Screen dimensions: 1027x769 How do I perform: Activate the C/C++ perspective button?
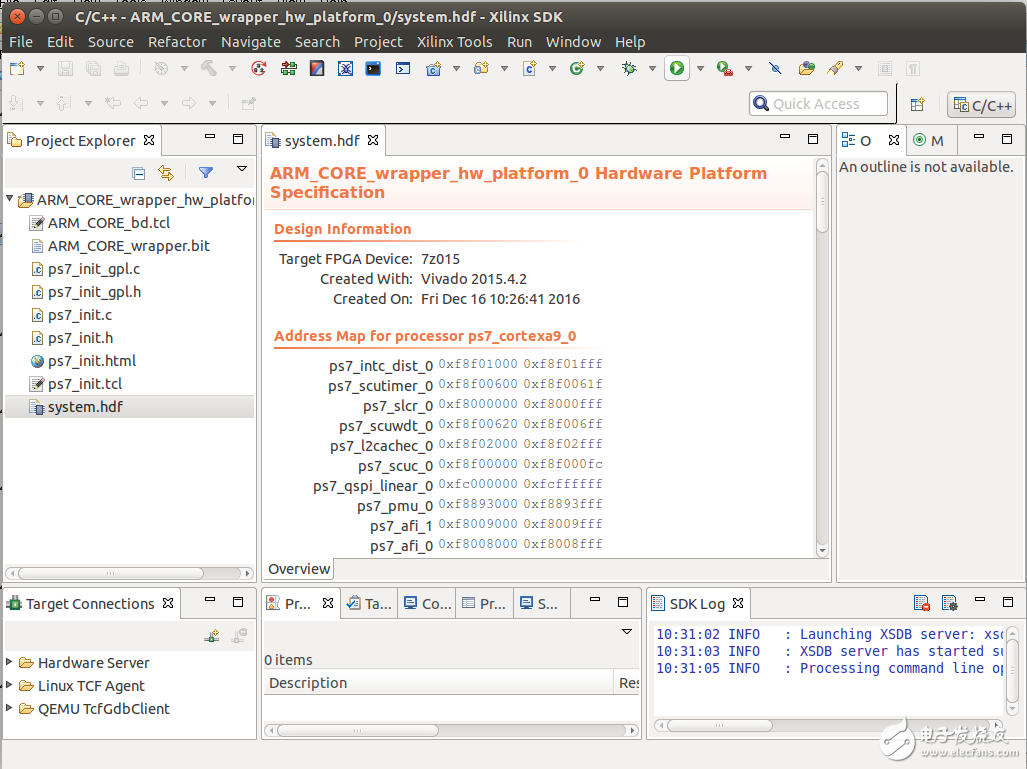click(x=981, y=104)
